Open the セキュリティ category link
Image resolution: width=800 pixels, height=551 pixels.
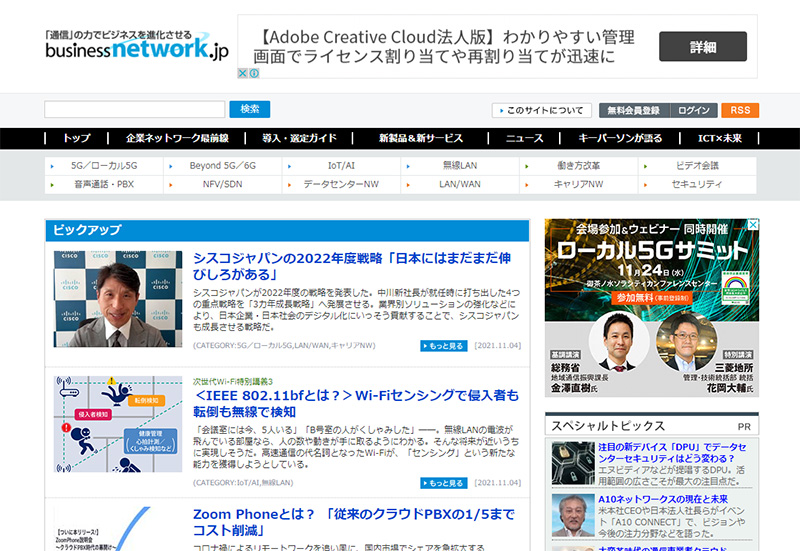tap(696, 184)
